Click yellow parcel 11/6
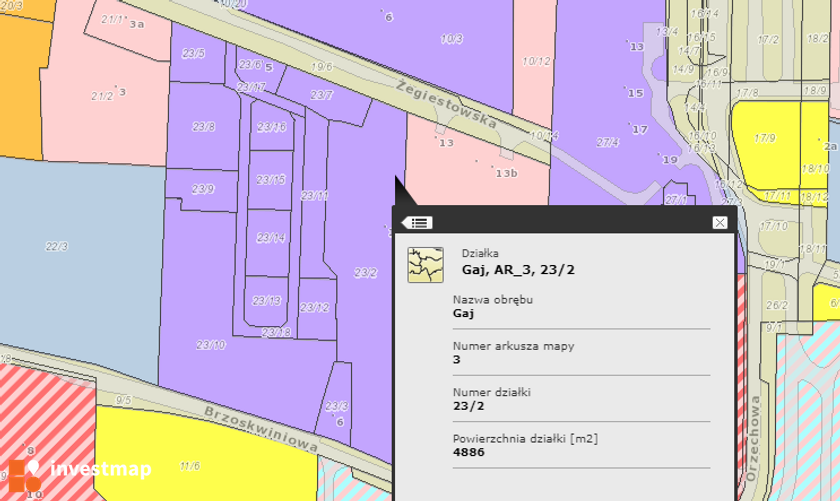The width and height of the screenshot is (840, 501). [x=190, y=466]
